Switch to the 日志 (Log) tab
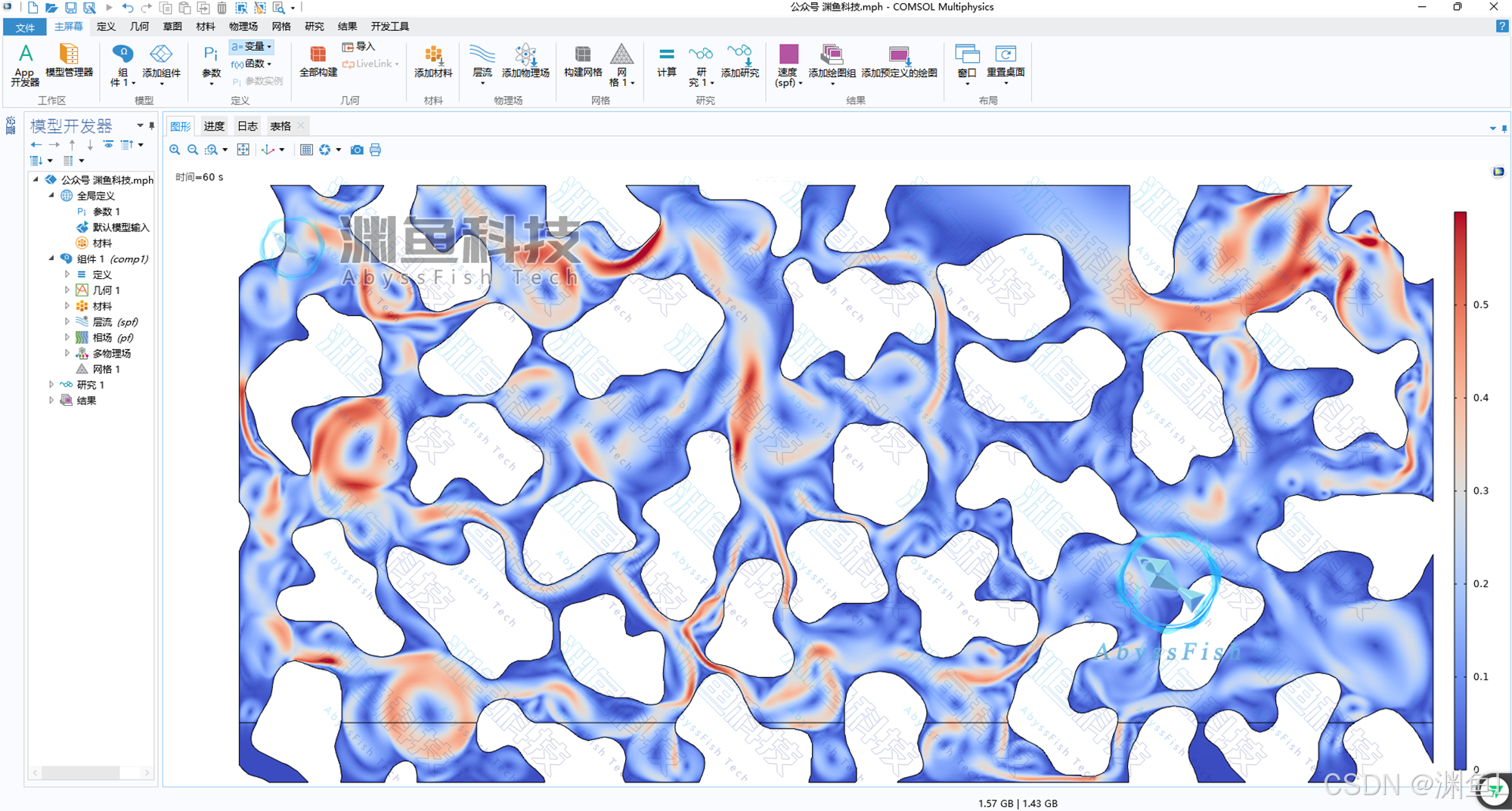The image size is (1512, 811). click(247, 126)
